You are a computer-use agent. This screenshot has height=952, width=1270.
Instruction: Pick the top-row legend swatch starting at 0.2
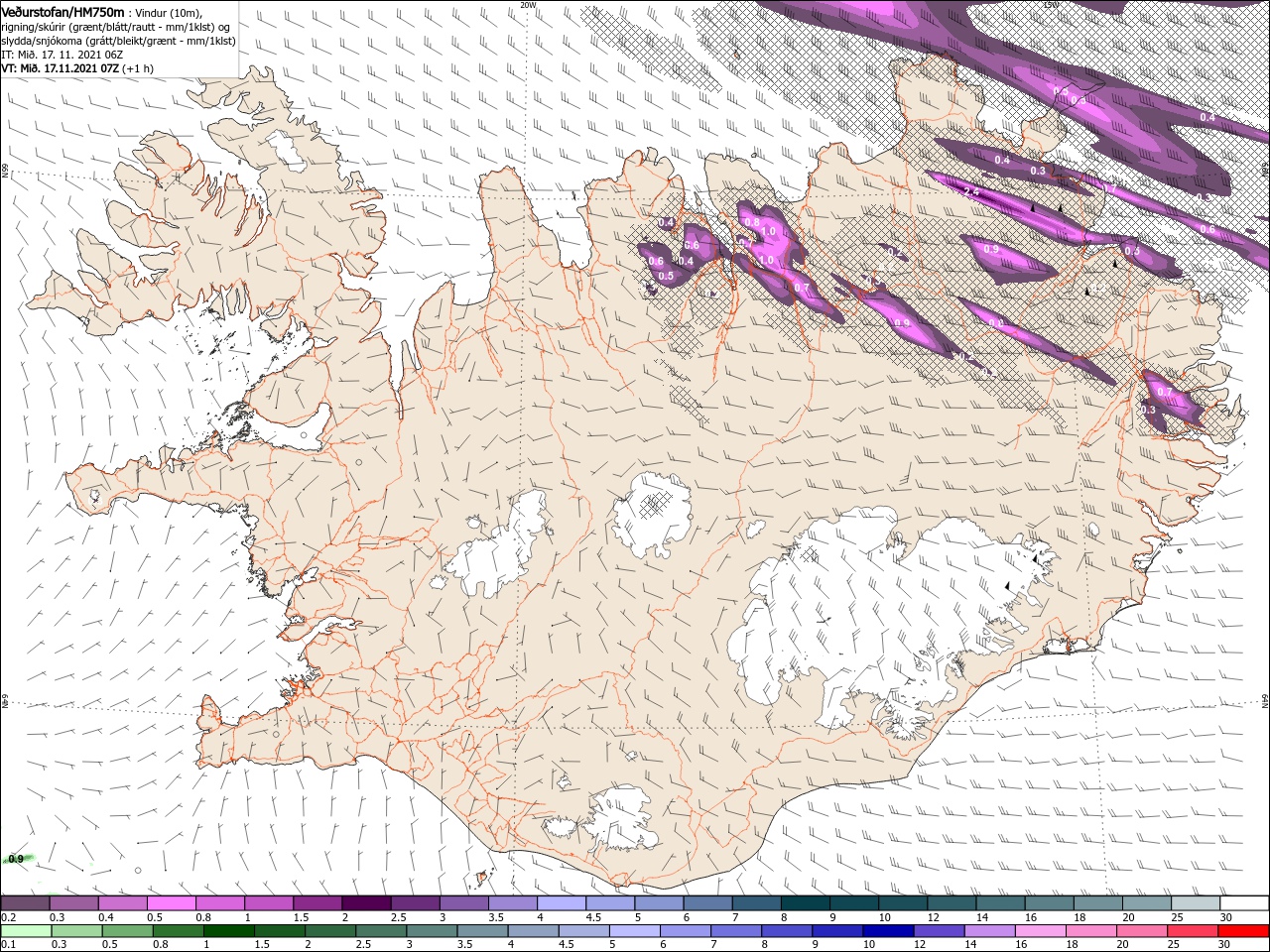coord(25,903)
